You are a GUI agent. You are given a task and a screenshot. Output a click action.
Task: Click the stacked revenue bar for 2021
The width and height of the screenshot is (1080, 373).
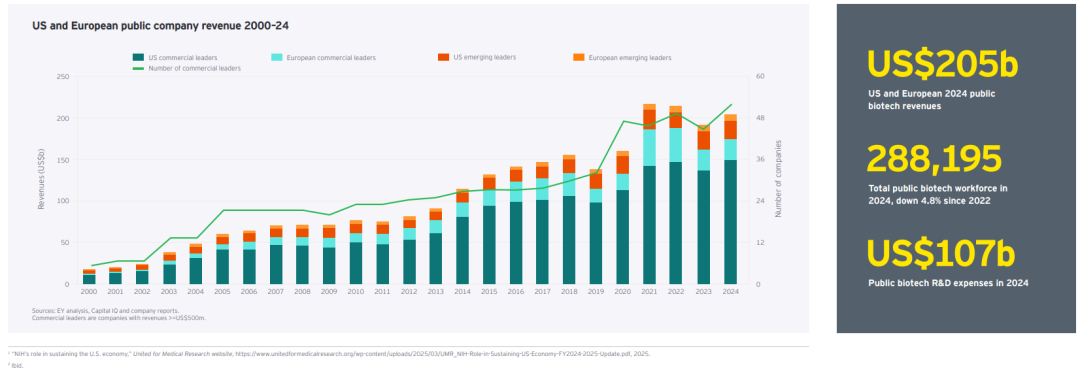[x=650, y=194]
